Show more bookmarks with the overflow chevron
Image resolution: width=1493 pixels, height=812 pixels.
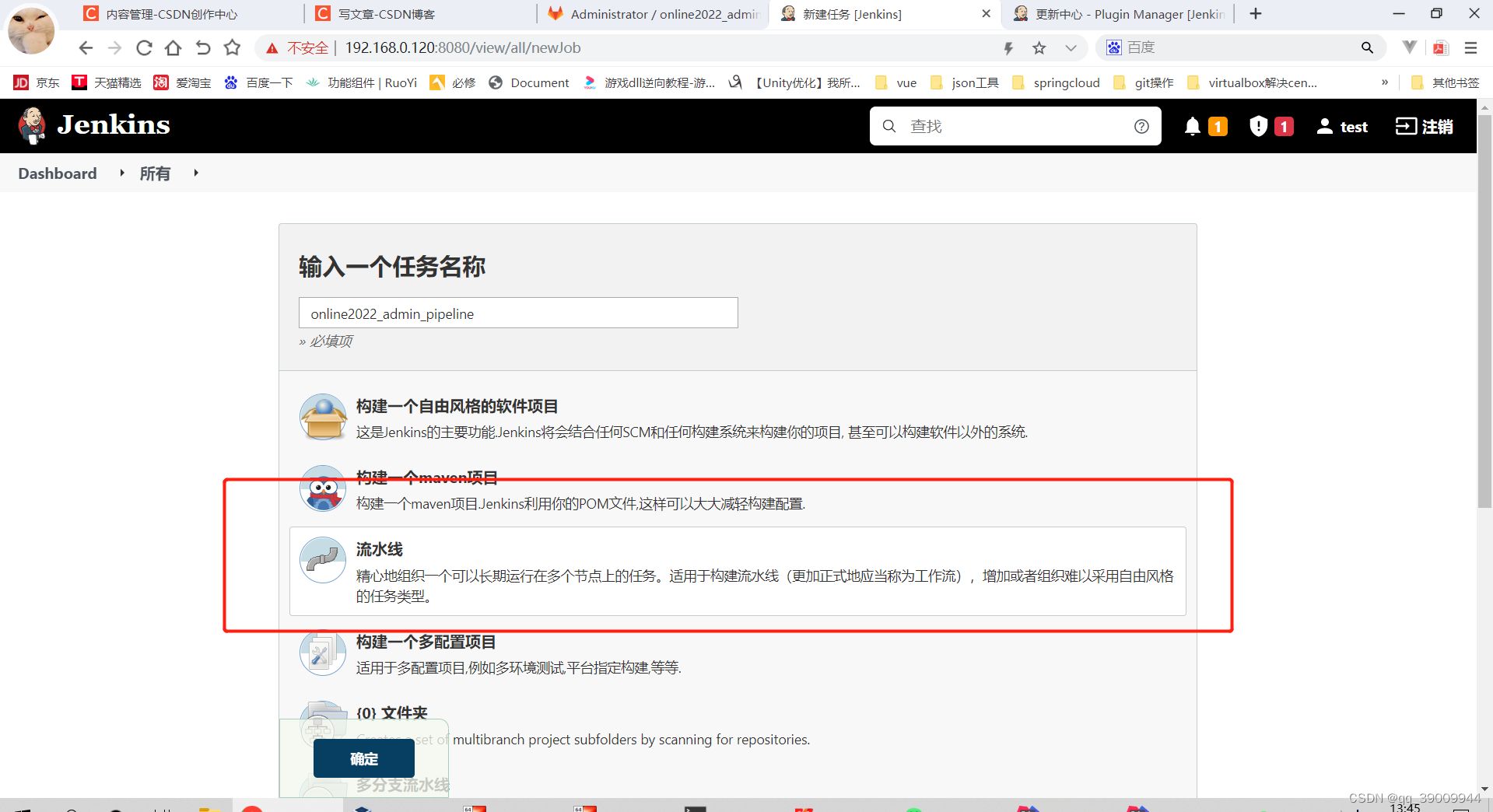[x=1385, y=82]
